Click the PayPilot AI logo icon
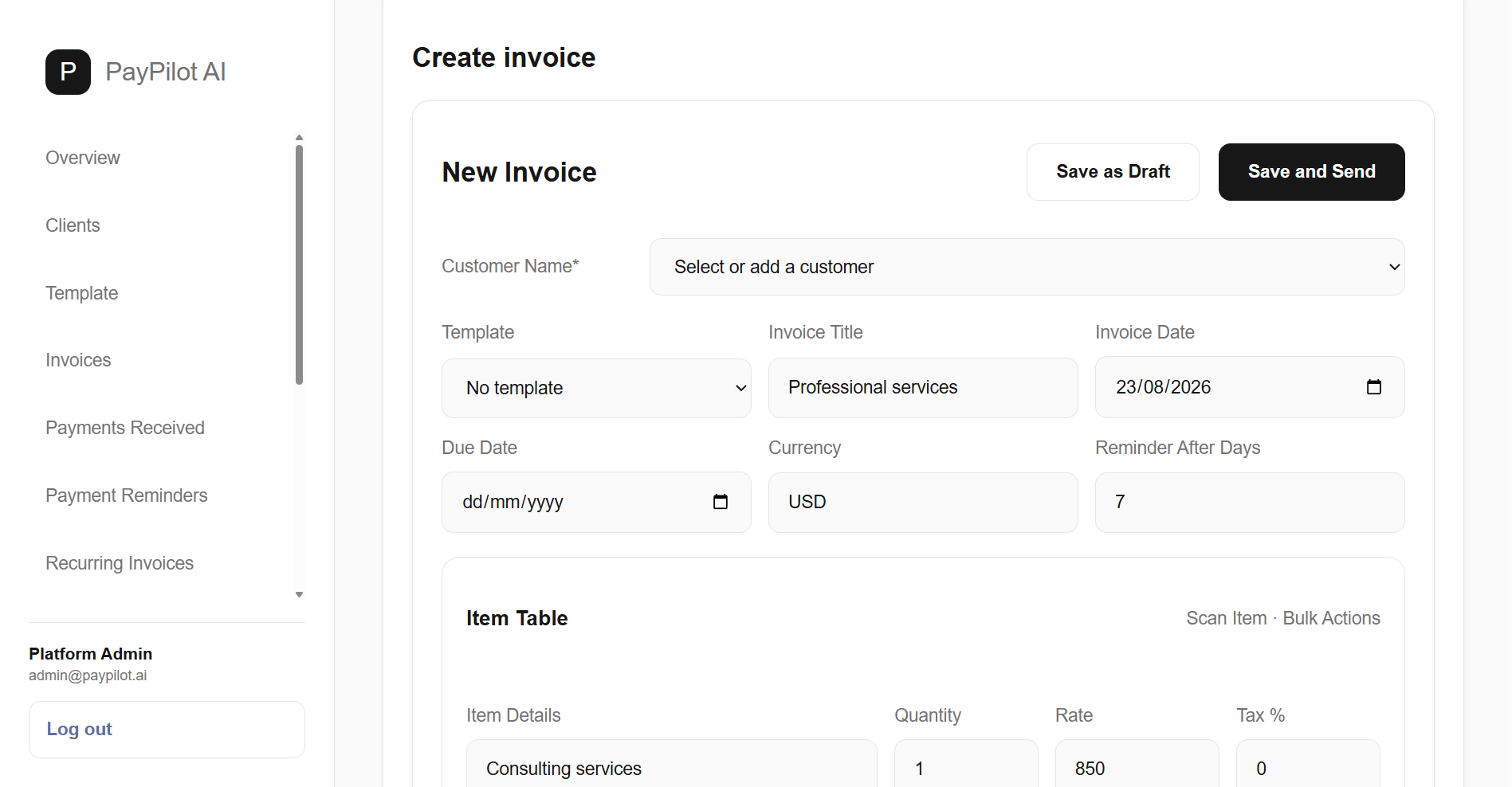1512x787 pixels. [x=68, y=72]
